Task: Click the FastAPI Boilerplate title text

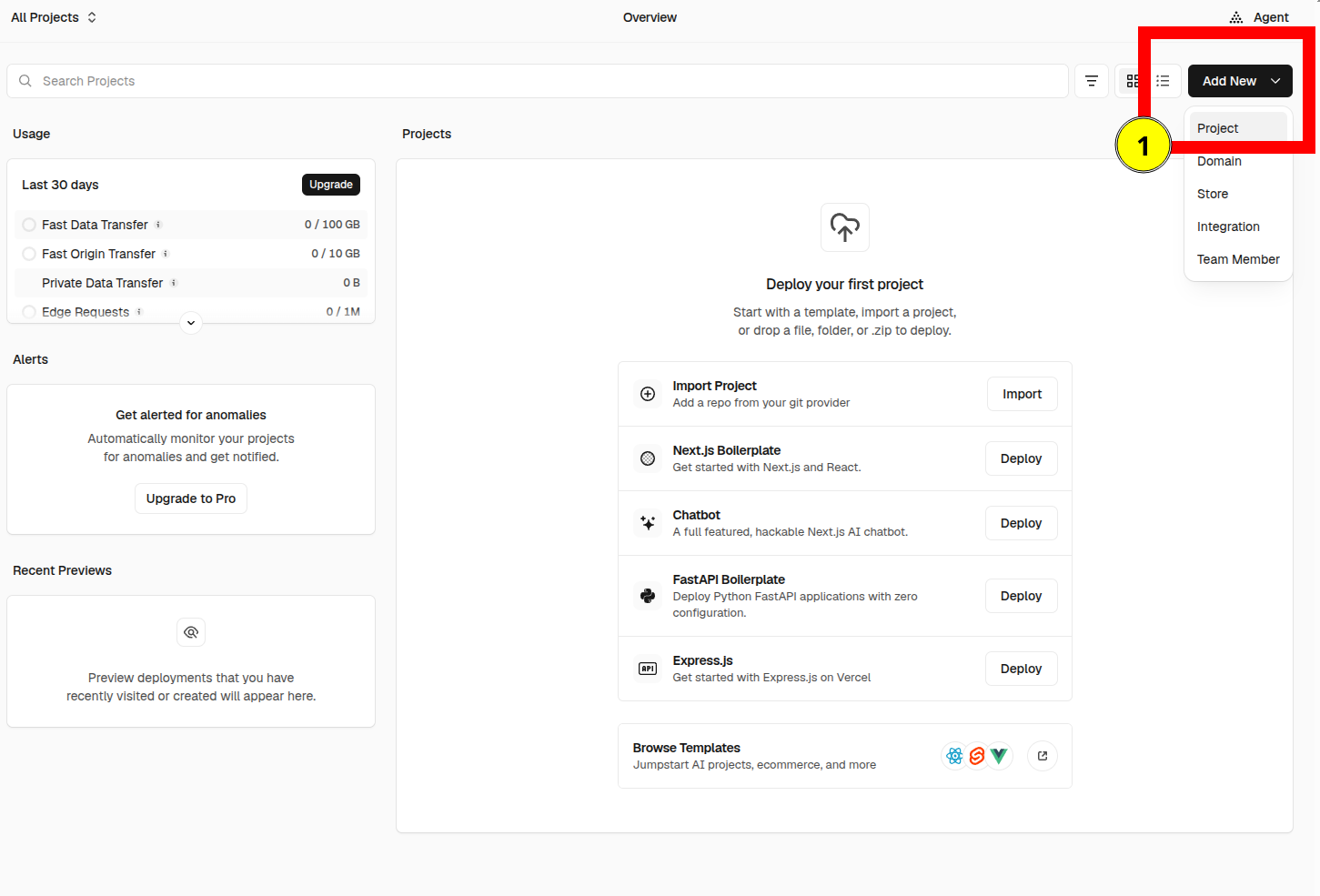Action: pyautogui.click(x=729, y=579)
